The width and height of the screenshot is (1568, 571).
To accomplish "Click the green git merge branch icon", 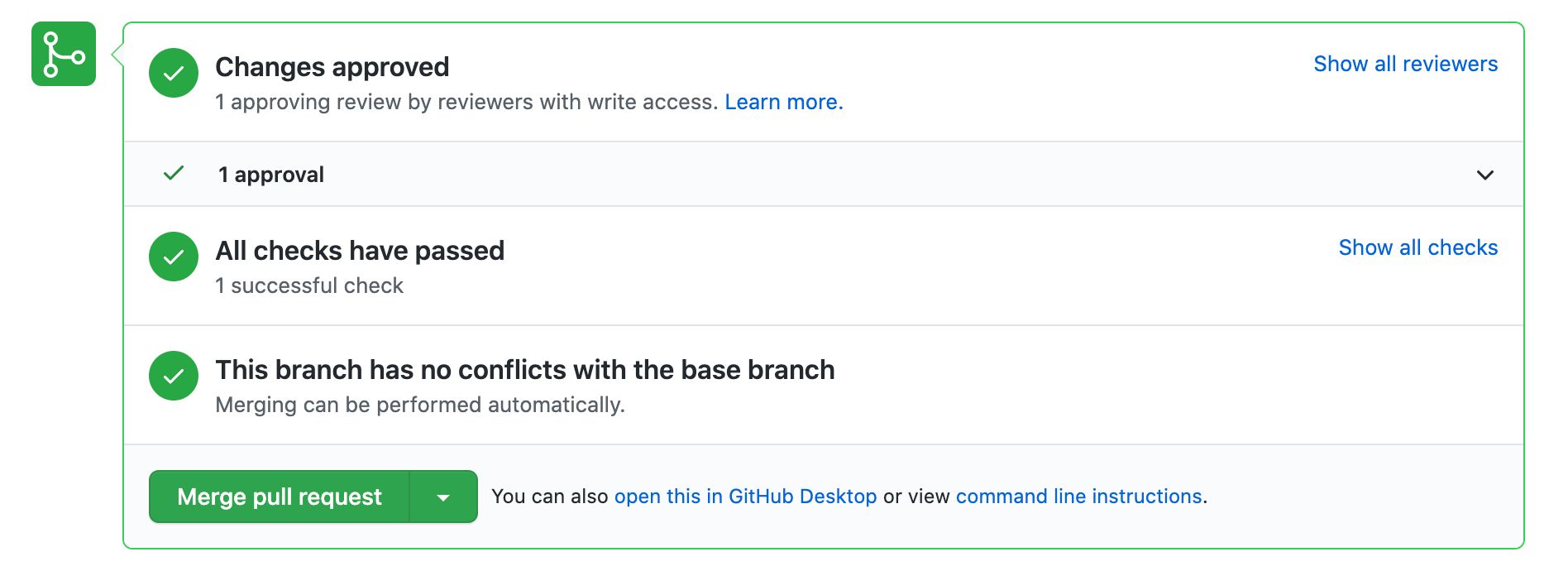I will tap(64, 55).
